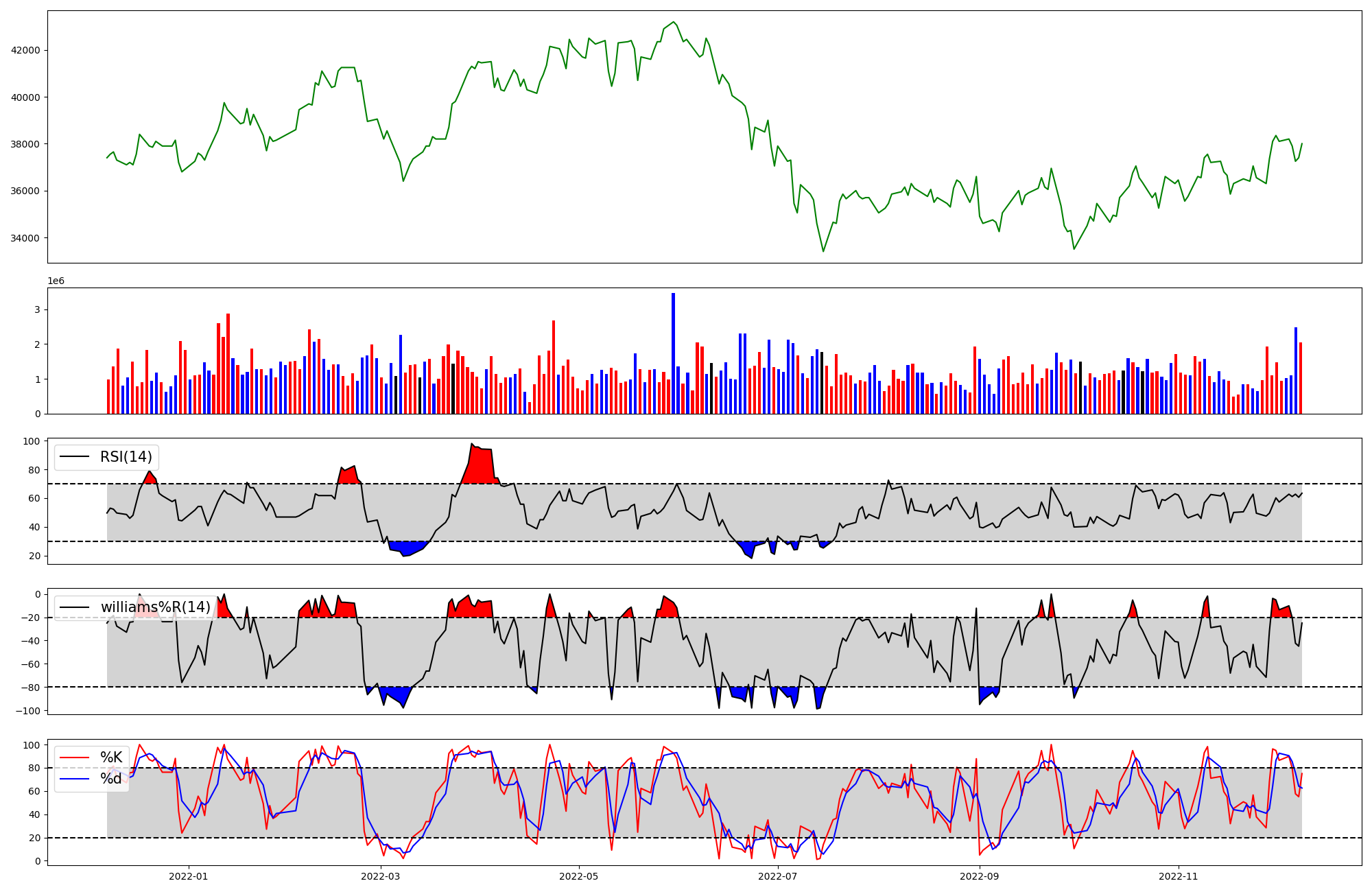
Task: Click the williams%R(14) legend label
Action: point(156,607)
